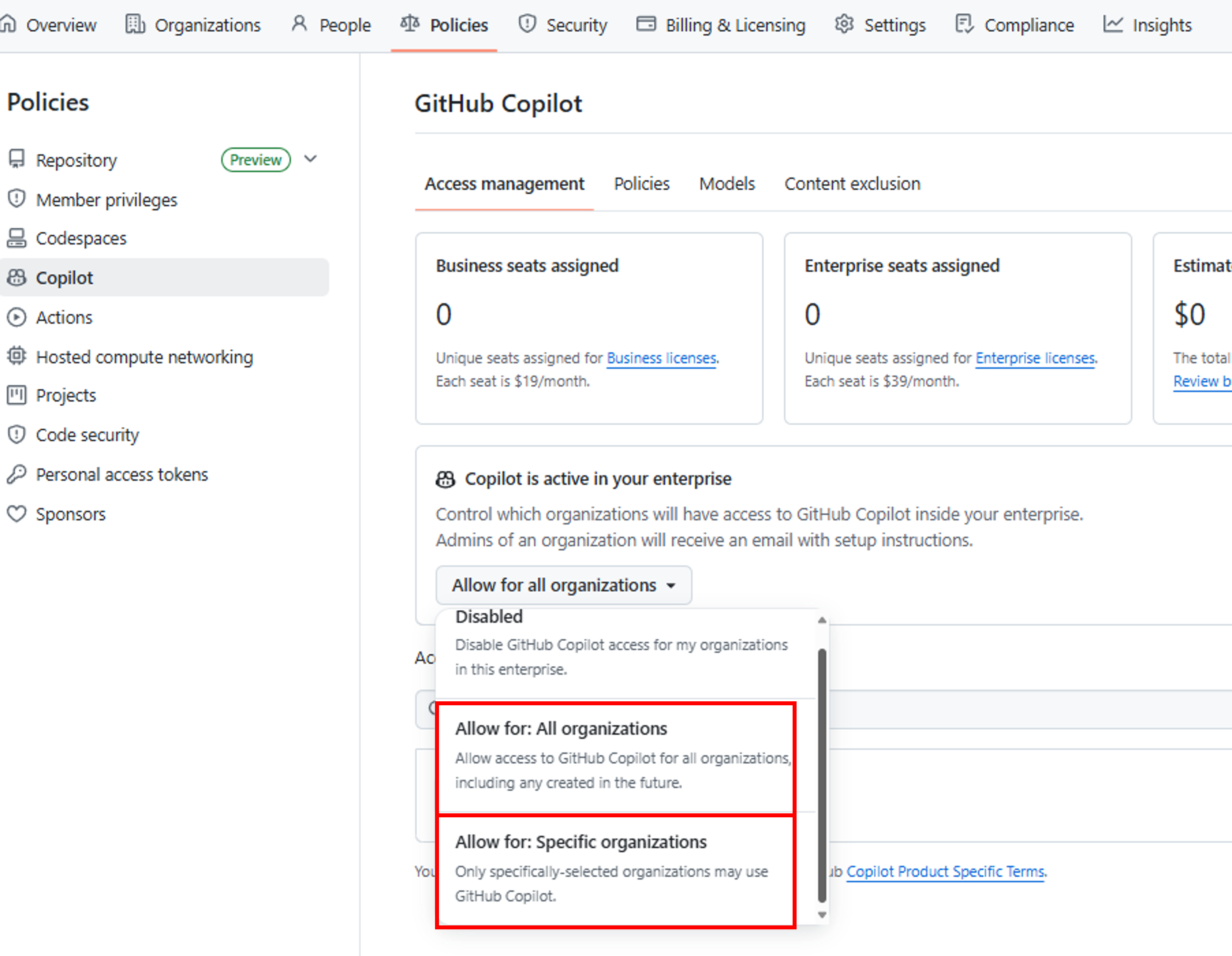The height and width of the screenshot is (956, 1232).
Task: Click the Hosted compute networking chip icon
Action: click(x=16, y=356)
